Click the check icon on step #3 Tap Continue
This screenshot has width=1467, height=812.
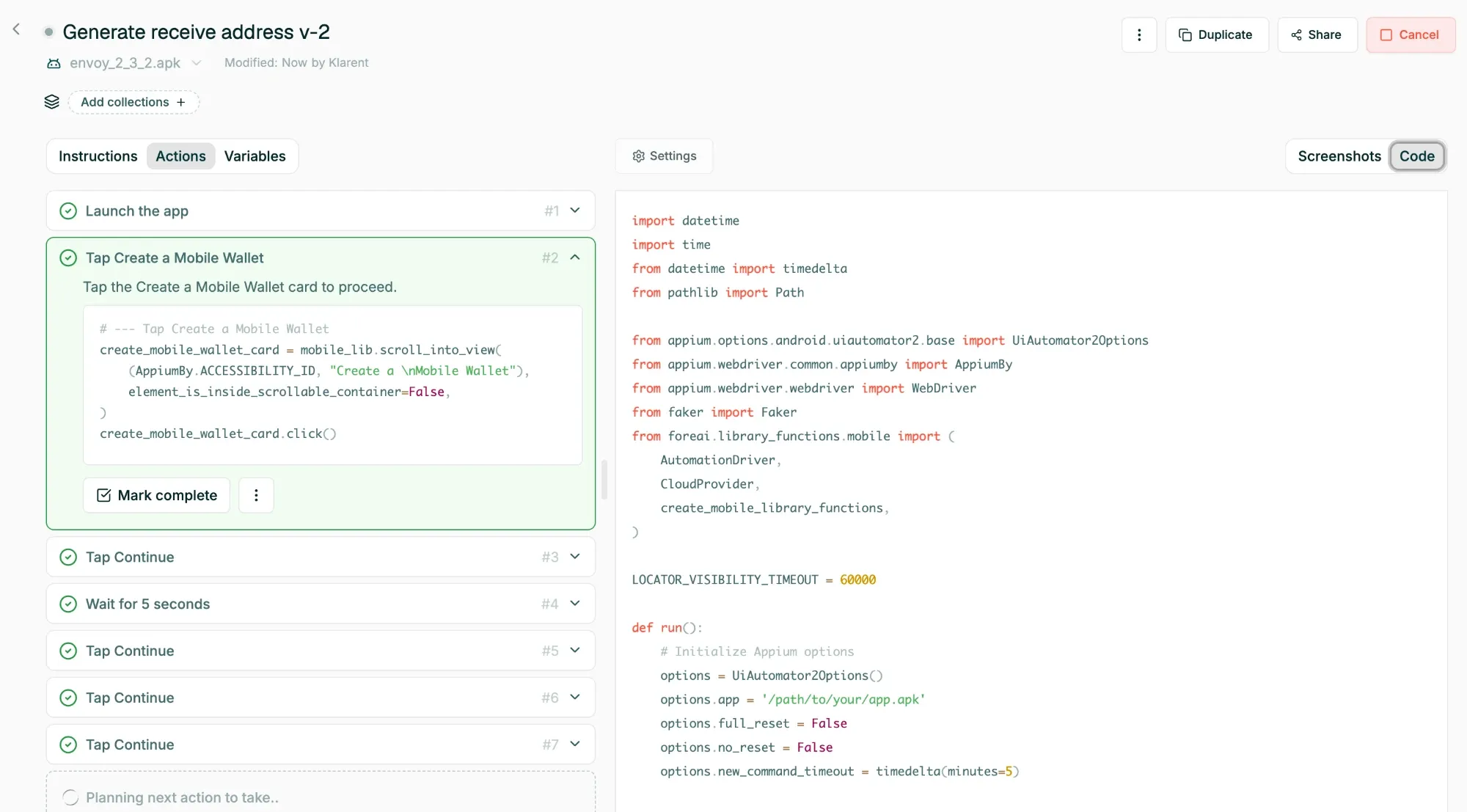coord(68,557)
